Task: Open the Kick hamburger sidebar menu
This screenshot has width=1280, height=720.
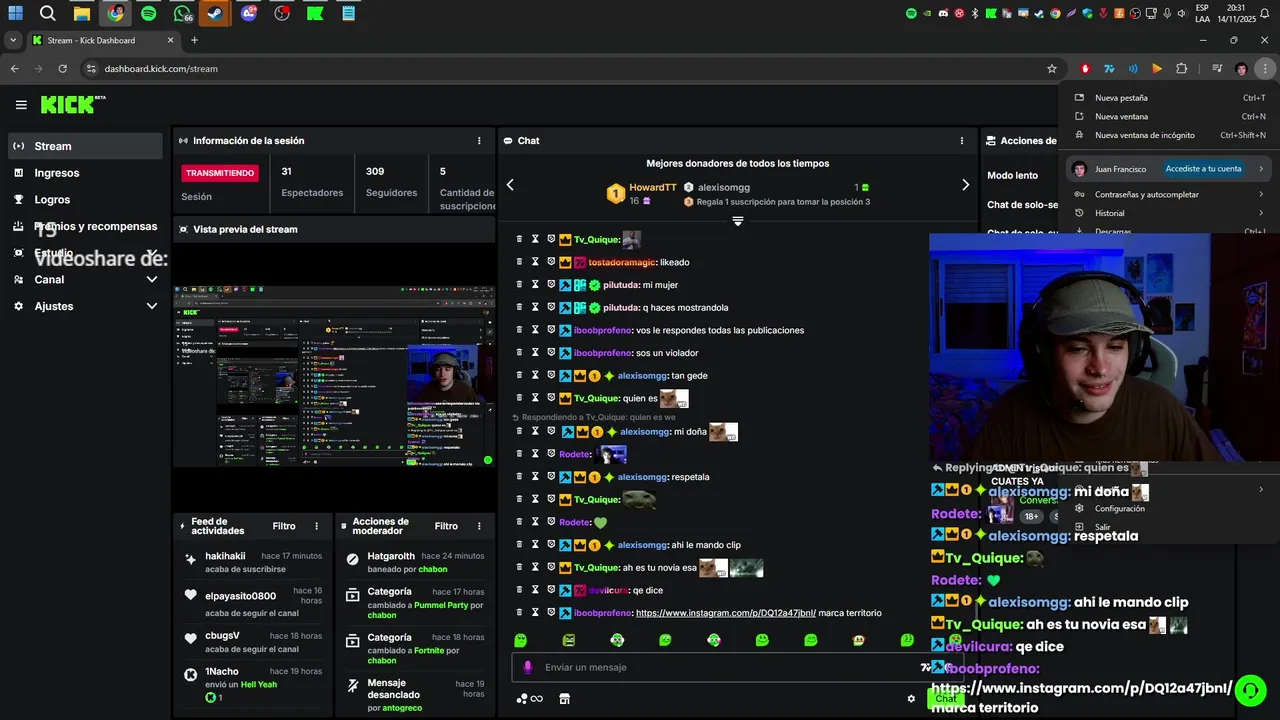Action: [x=21, y=104]
